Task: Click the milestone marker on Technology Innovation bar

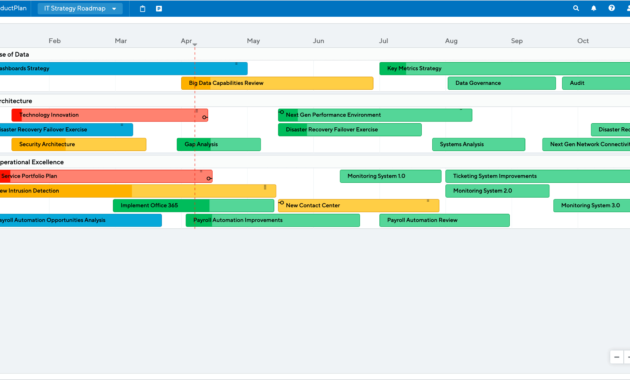Action: 205,117
